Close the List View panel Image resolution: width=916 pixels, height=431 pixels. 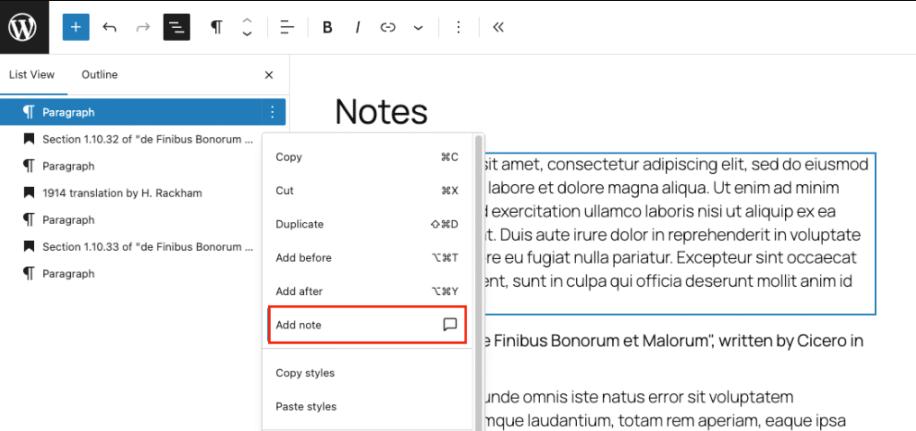tap(268, 75)
